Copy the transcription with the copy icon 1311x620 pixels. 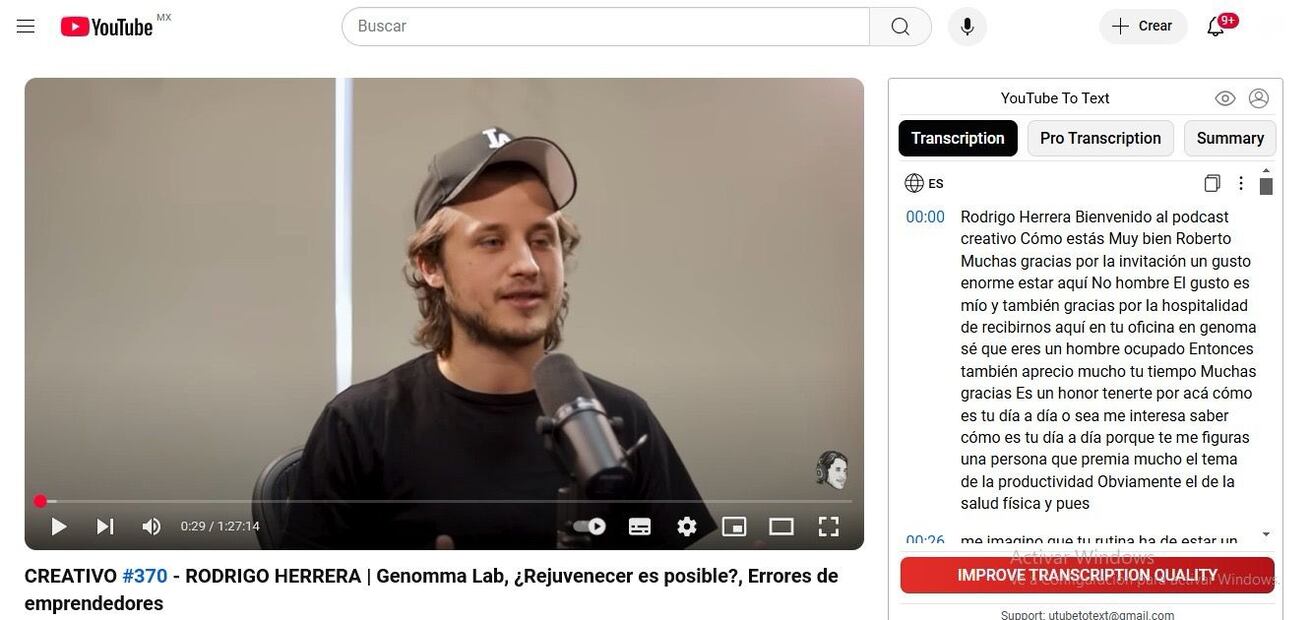point(1212,183)
